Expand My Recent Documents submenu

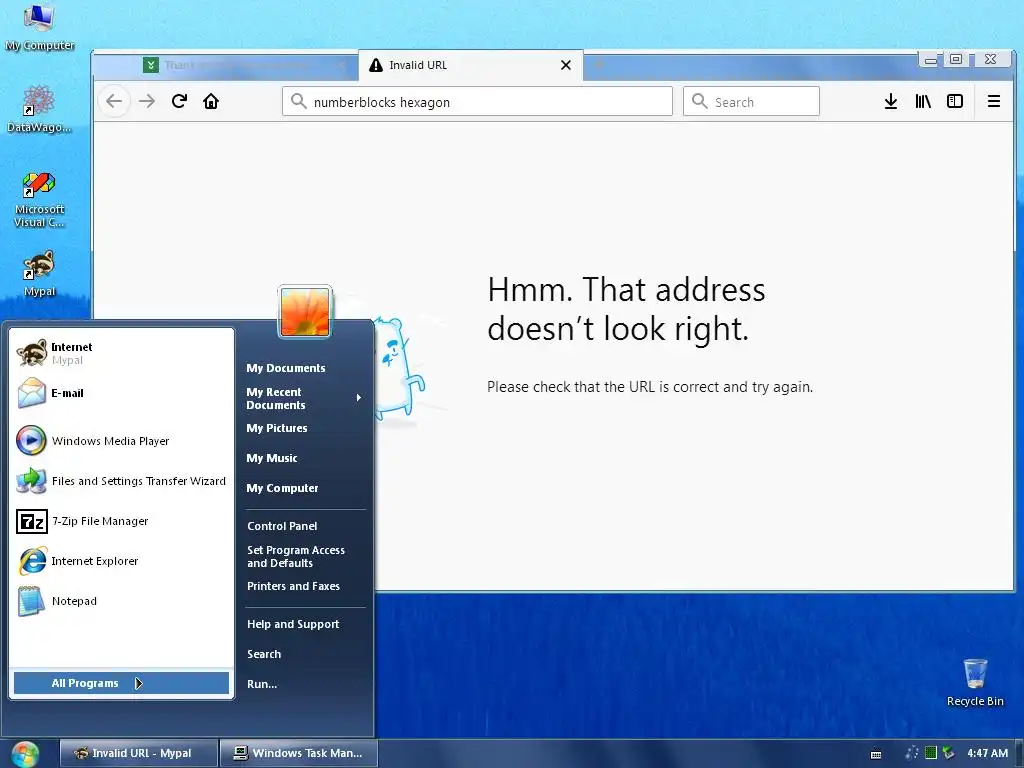pos(304,398)
